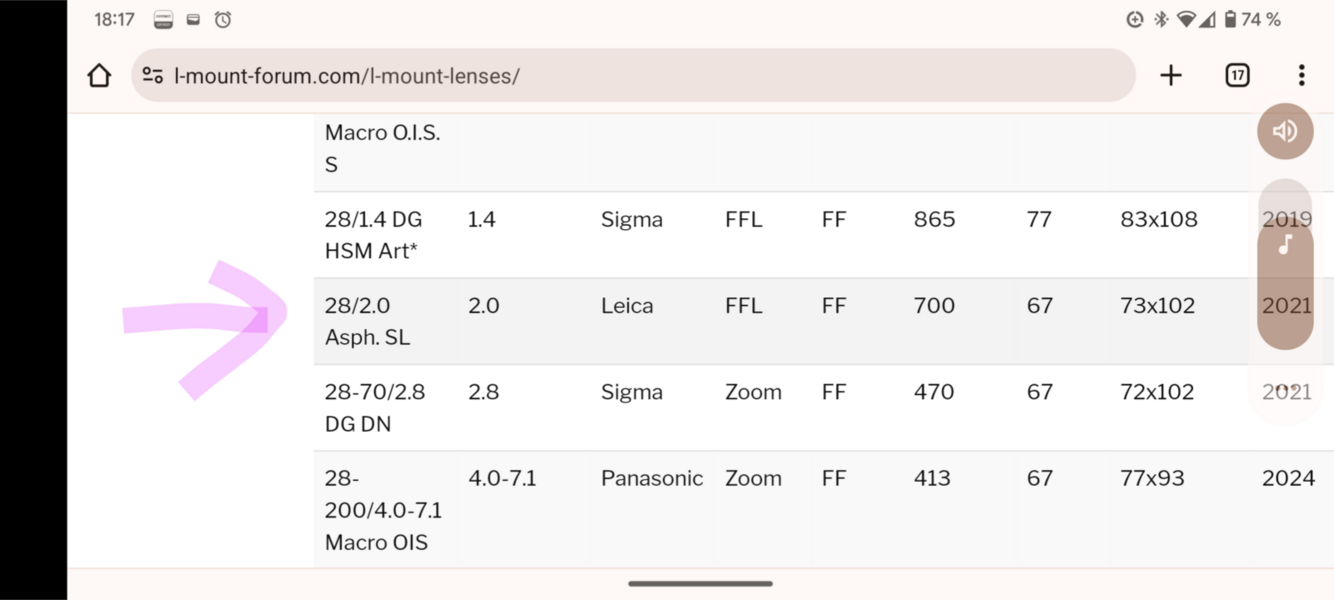This screenshot has height=600, width=1334.
Task: Tap the alarm clock status icon
Action: tap(223, 20)
